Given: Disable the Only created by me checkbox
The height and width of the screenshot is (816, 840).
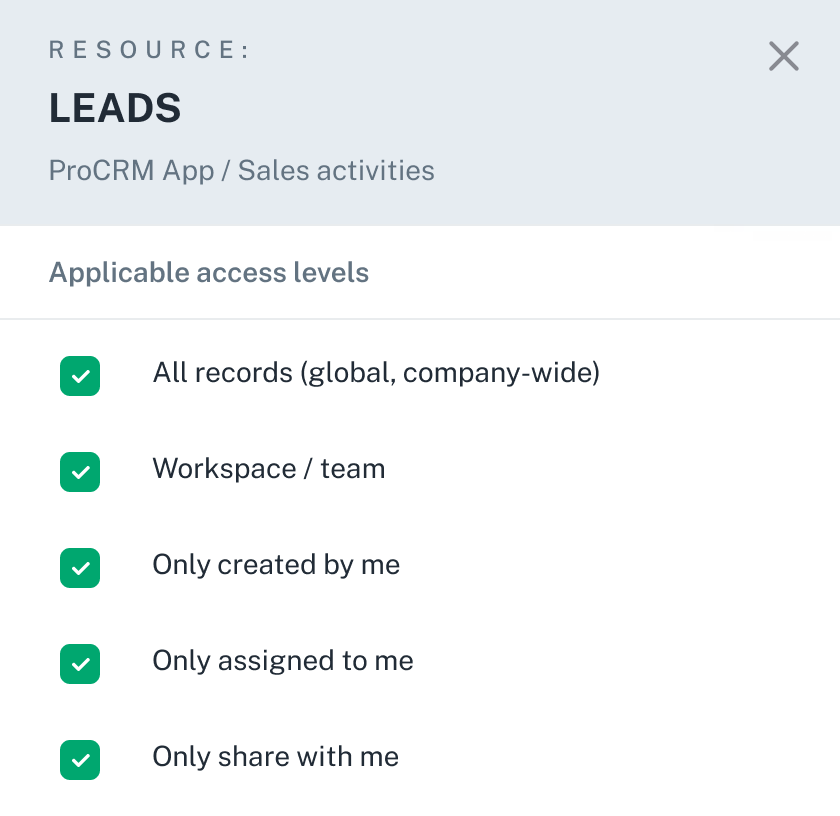Looking at the screenshot, I should (80, 568).
